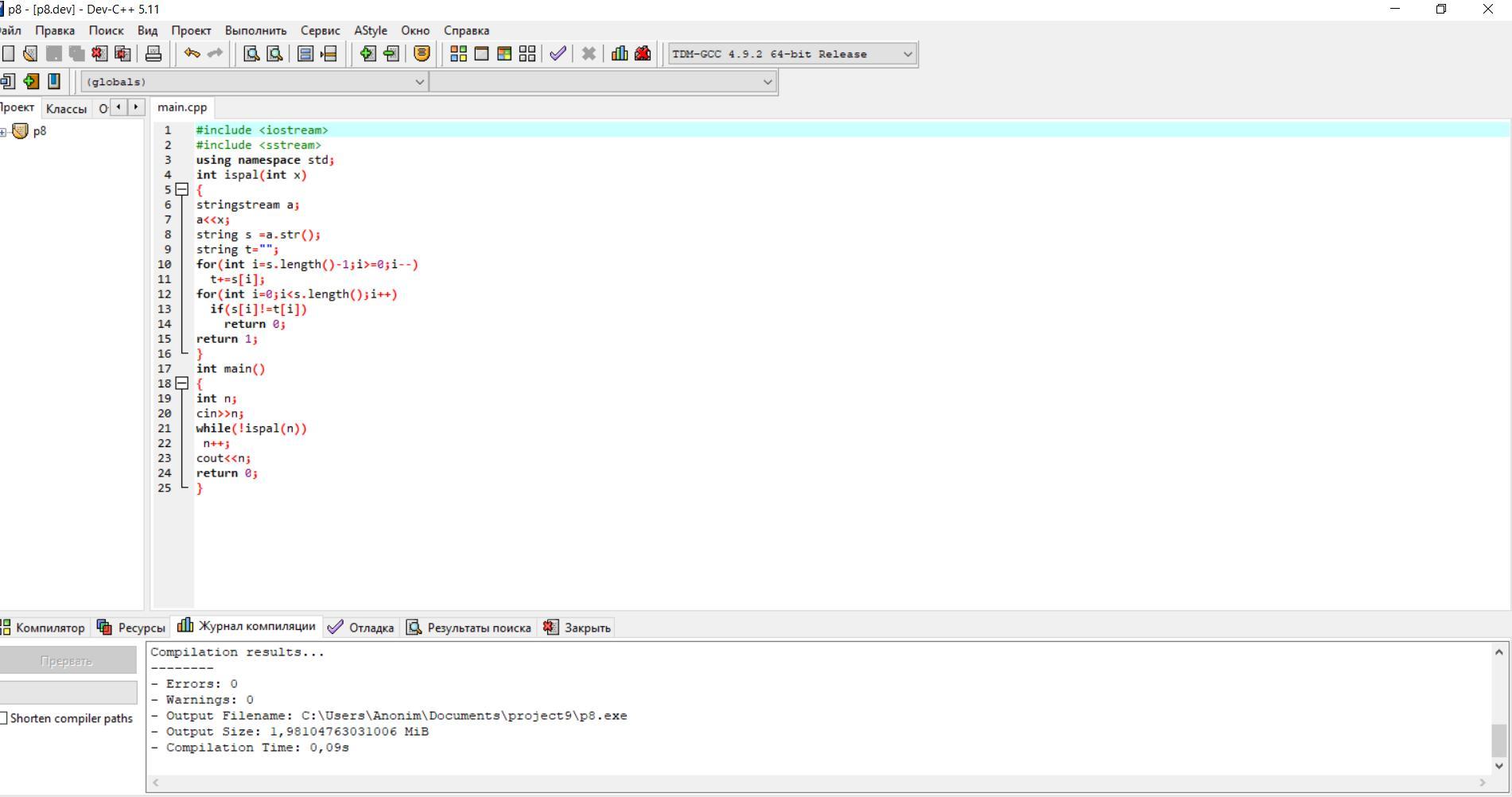1512x797 pixels.
Task: Click the Save file toolbar icon
Action: pos(53,53)
